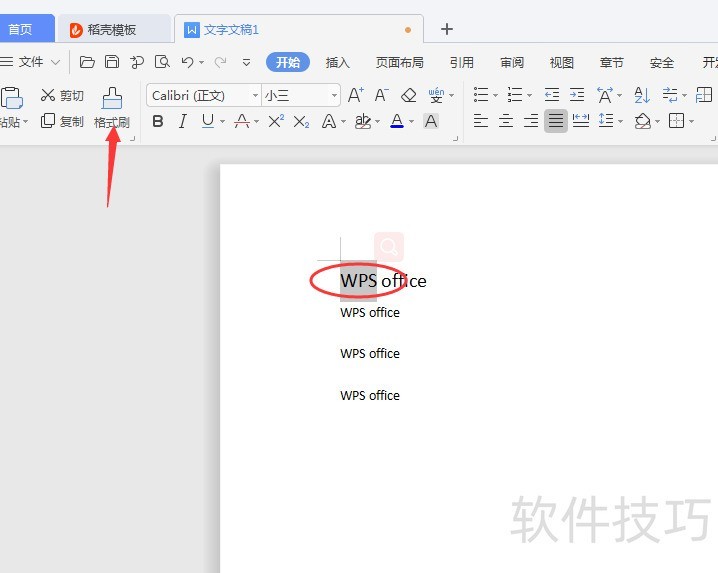Open the file folder icon in quick toolbar
Image resolution: width=718 pixels, height=573 pixels.
[x=87, y=62]
